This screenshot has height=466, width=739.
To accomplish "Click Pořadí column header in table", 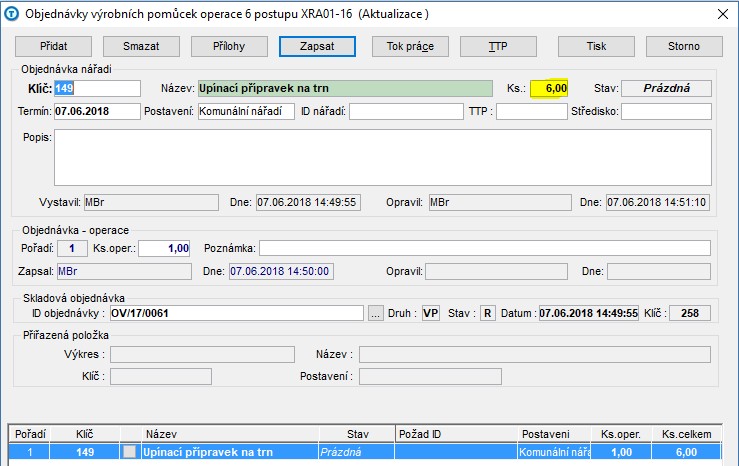I will coord(29,434).
